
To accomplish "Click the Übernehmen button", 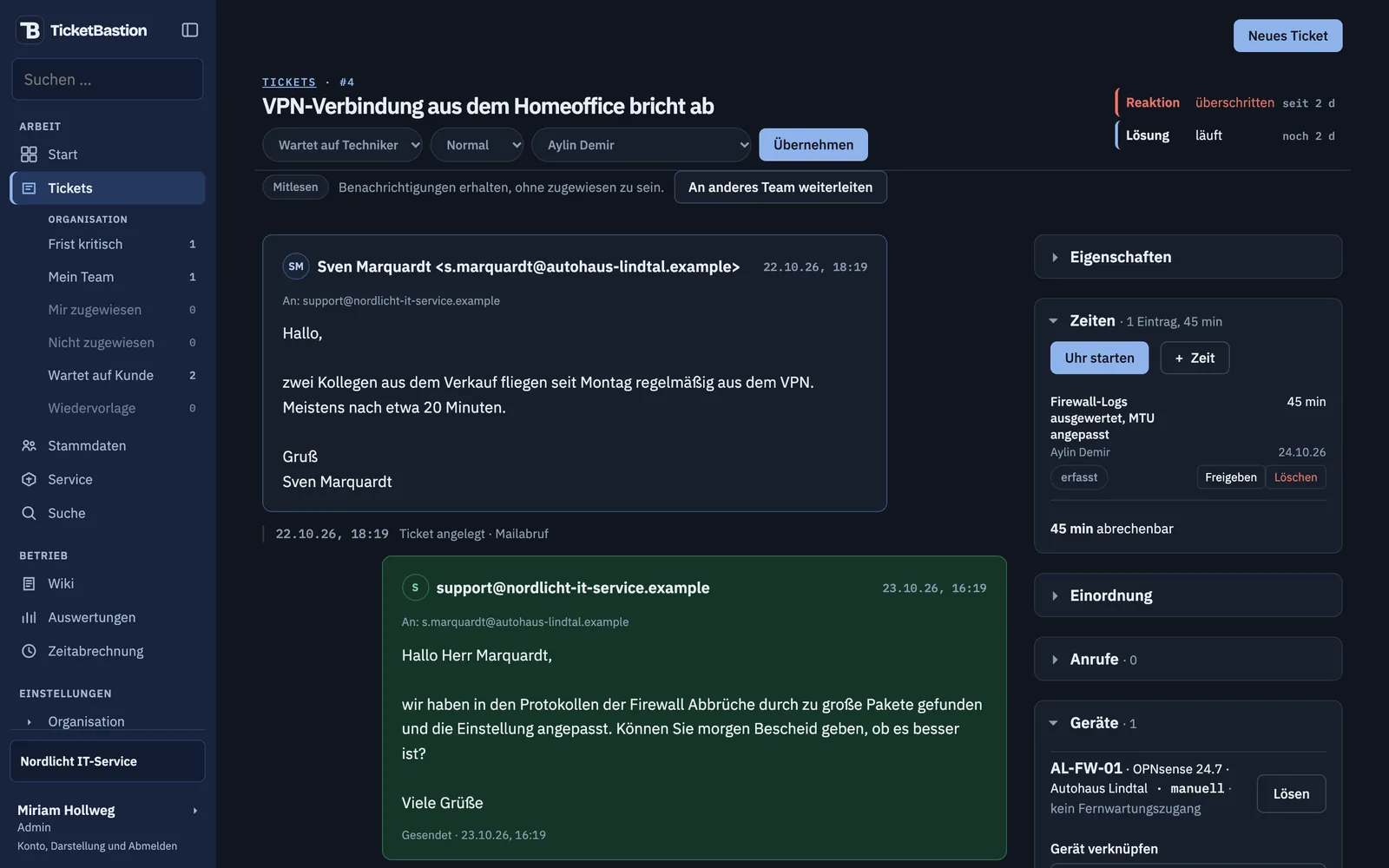I will (x=813, y=145).
